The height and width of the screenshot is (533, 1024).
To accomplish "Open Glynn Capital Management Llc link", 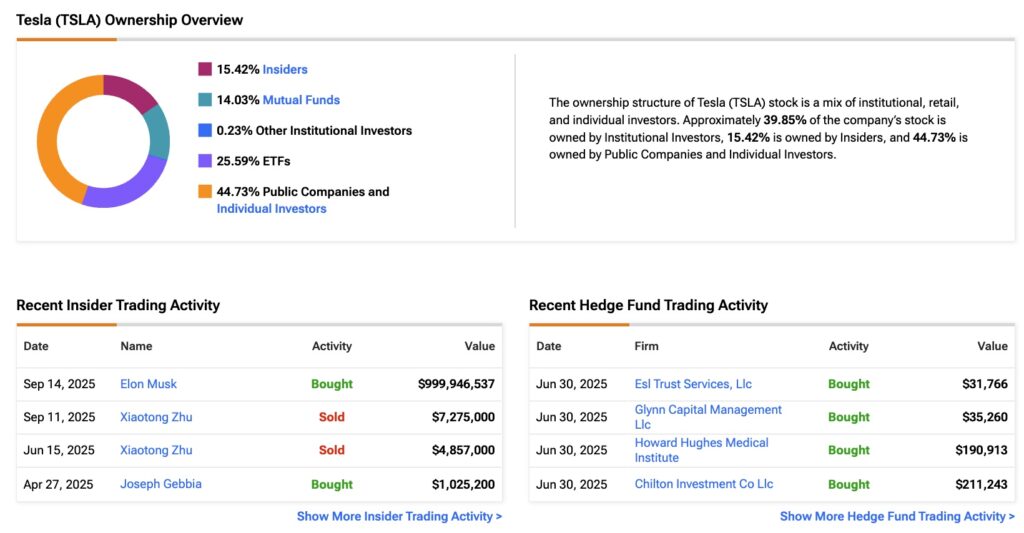I will click(x=708, y=417).
